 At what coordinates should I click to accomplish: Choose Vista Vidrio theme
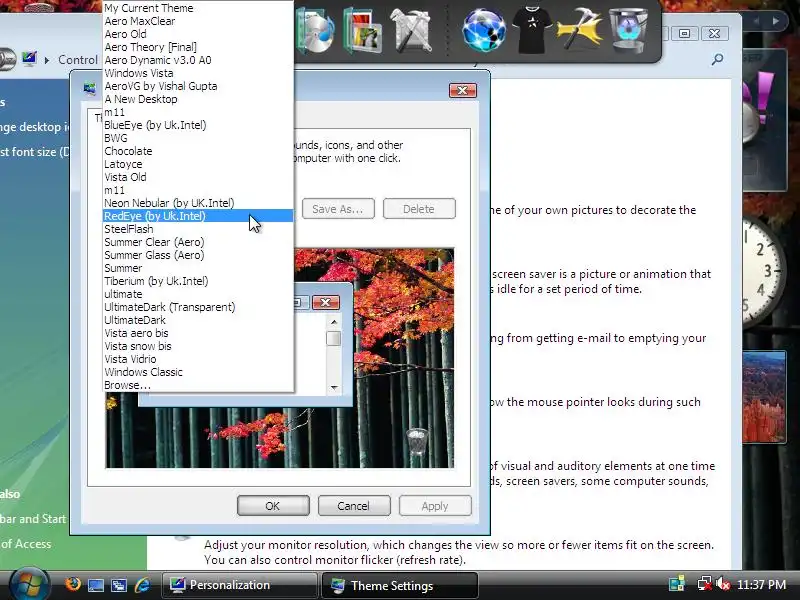coord(198,359)
